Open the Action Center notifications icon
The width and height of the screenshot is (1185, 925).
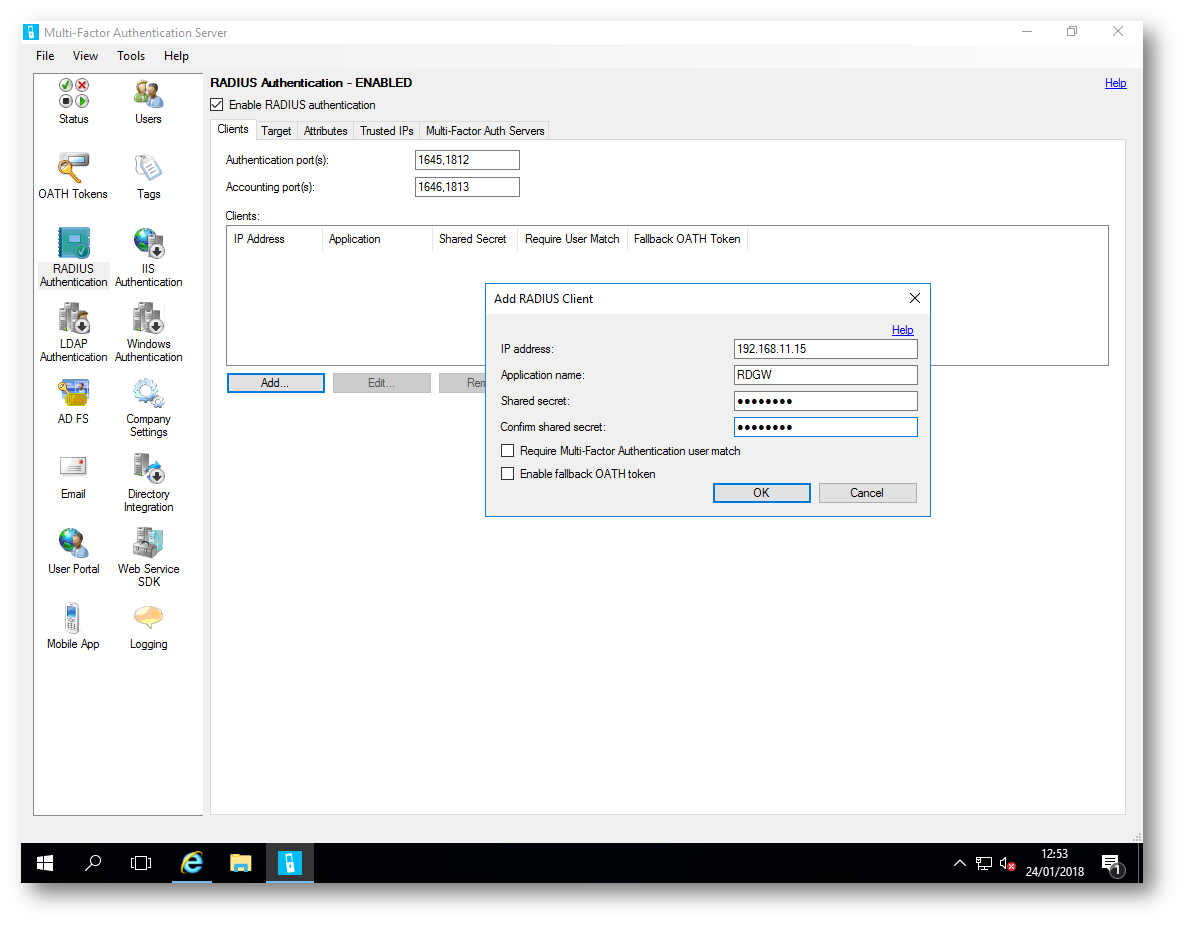(x=1111, y=864)
